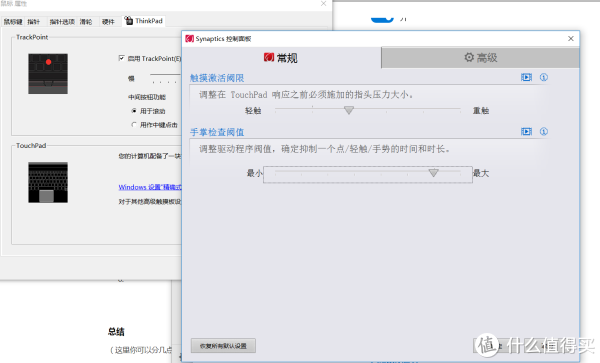Open the 滑轮 tab in Mouse Properties
600x363 pixels.
[x=86, y=22]
